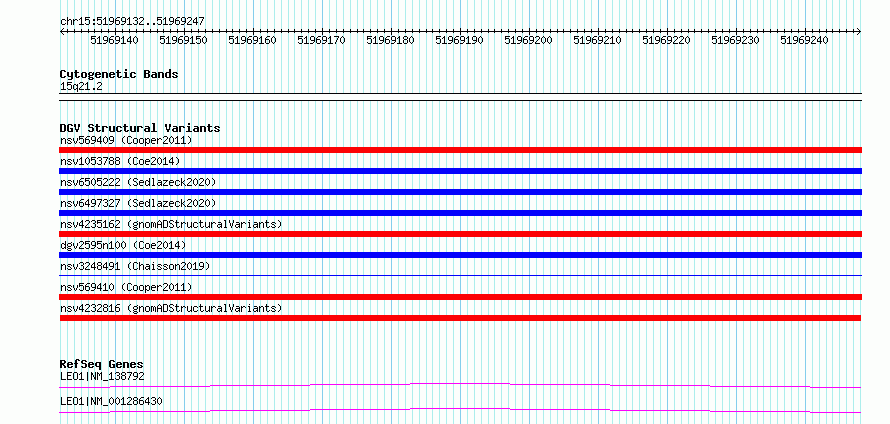Click ruler position 51969180
This screenshot has width=890, height=424.
(391, 40)
